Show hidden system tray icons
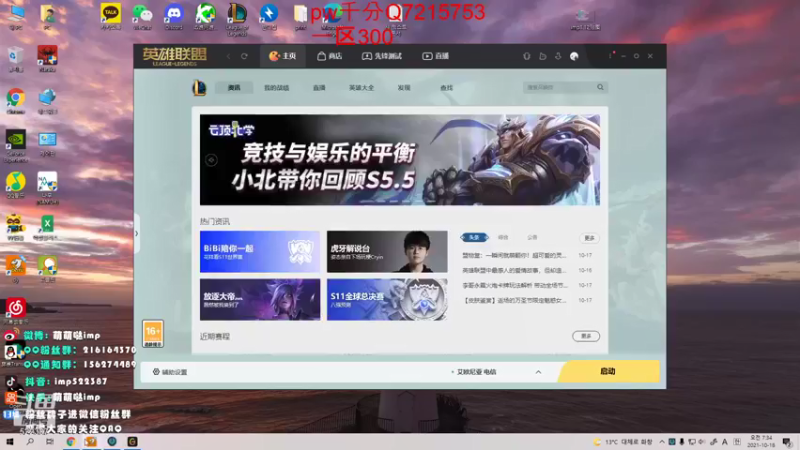Image resolution: width=800 pixels, height=450 pixels. click(x=662, y=442)
